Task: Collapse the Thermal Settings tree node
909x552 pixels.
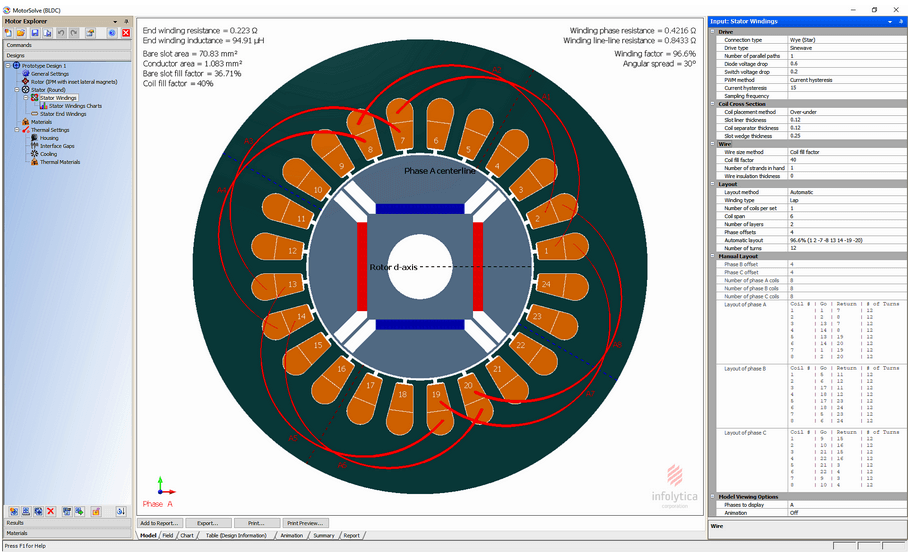Action: 17,130
